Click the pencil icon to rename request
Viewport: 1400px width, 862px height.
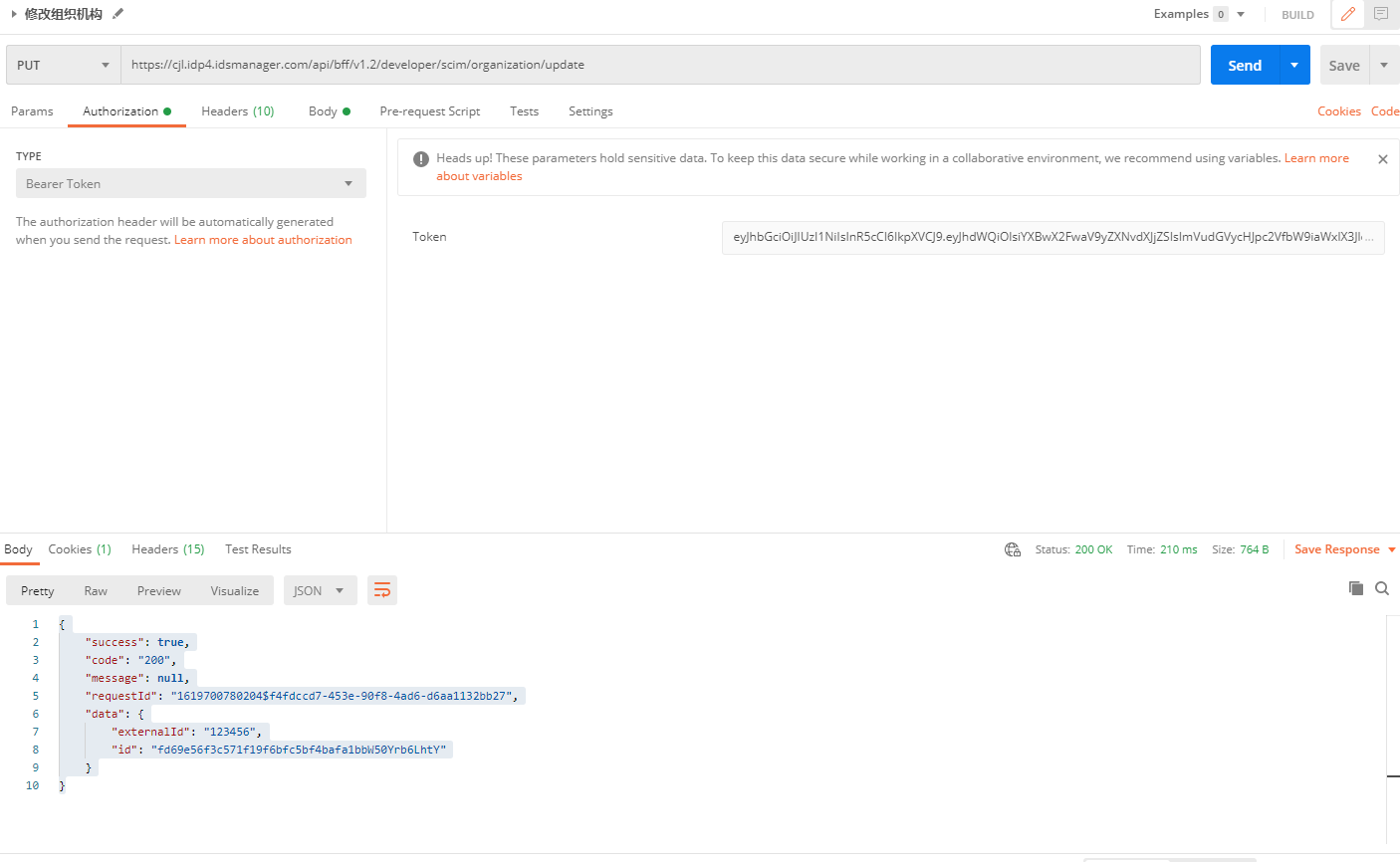118,14
